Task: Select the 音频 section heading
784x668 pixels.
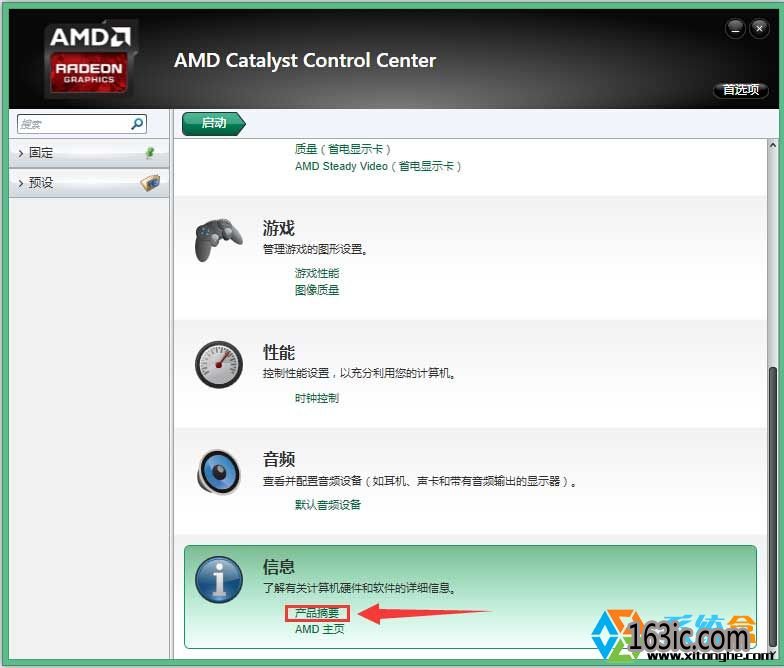Action: [x=278, y=459]
